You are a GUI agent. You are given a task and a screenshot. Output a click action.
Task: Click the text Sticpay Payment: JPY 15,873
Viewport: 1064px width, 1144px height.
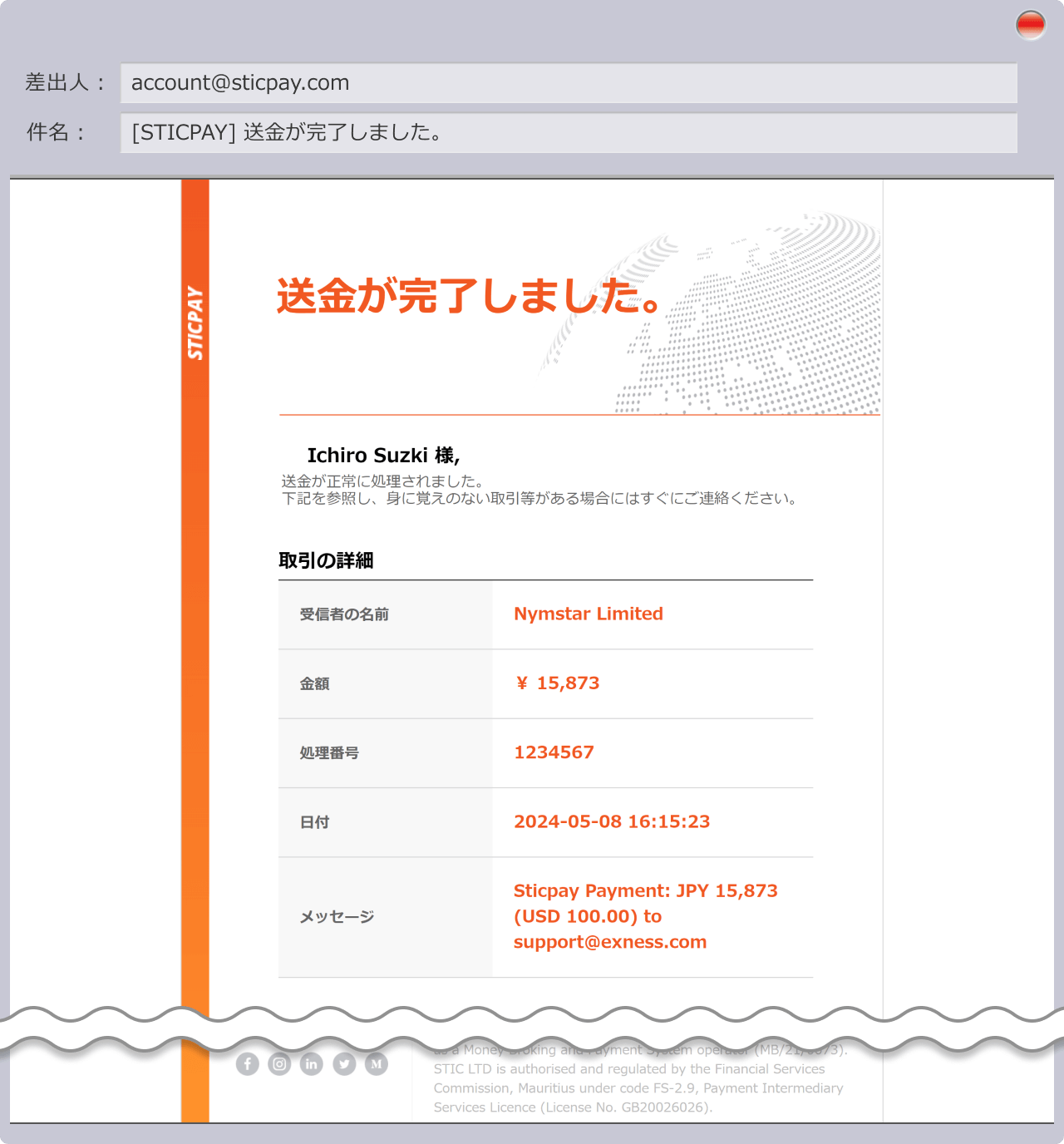point(646,891)
